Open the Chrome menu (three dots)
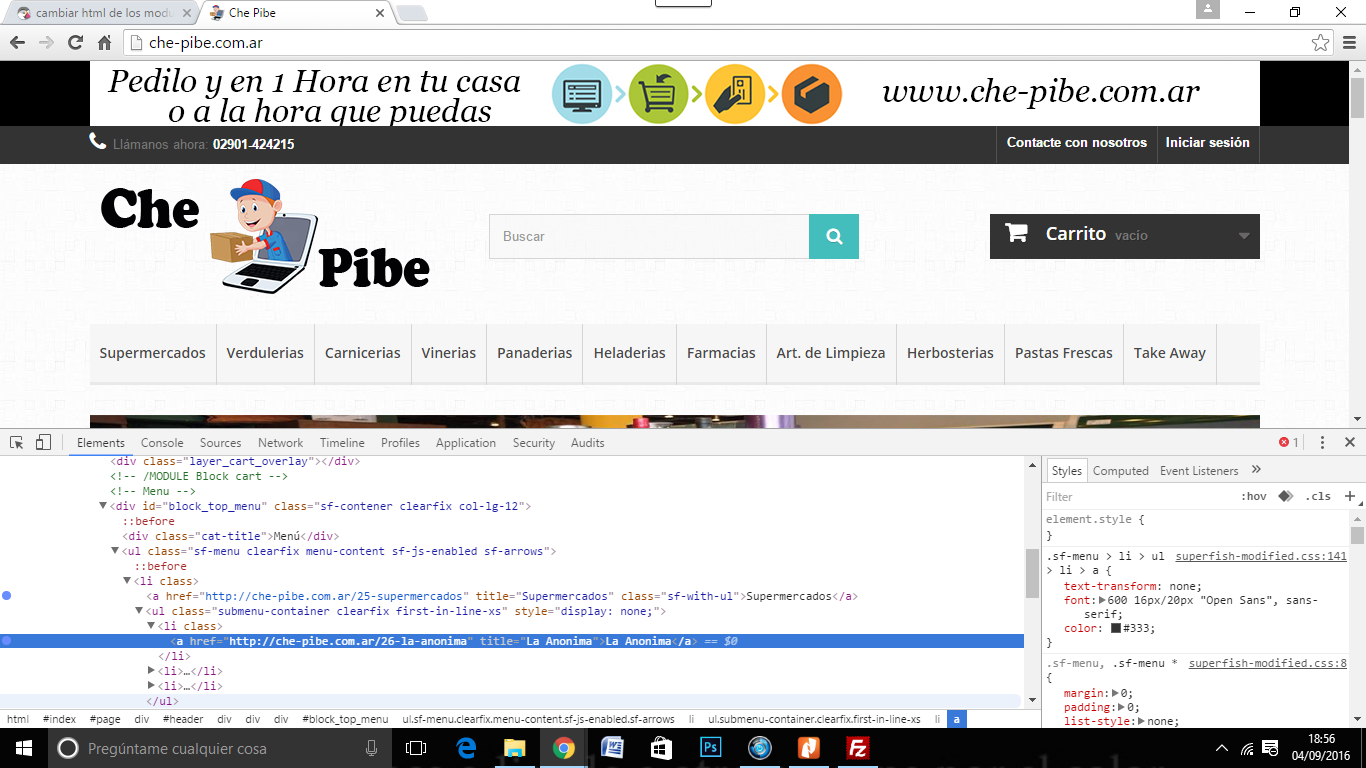This screenshot has height=768, width=1366. click(1348, 43)
